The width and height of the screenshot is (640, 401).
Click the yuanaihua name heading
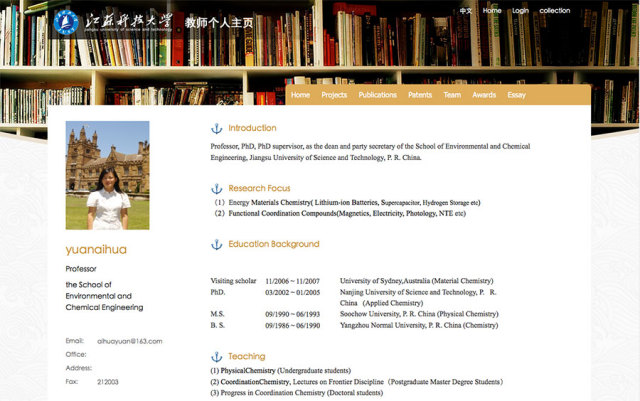96,249
